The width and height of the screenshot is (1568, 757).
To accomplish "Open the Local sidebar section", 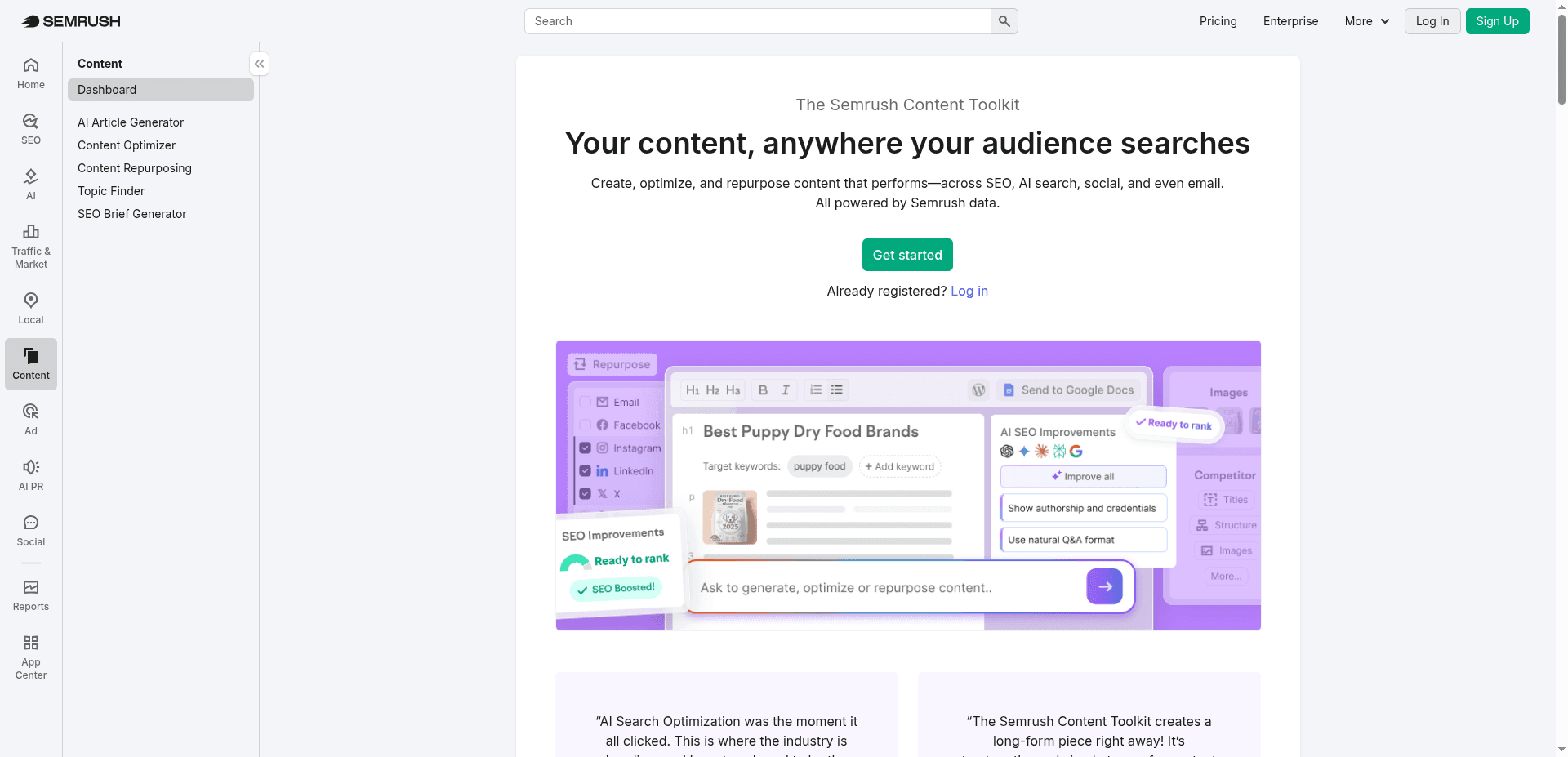I will 31,309.
